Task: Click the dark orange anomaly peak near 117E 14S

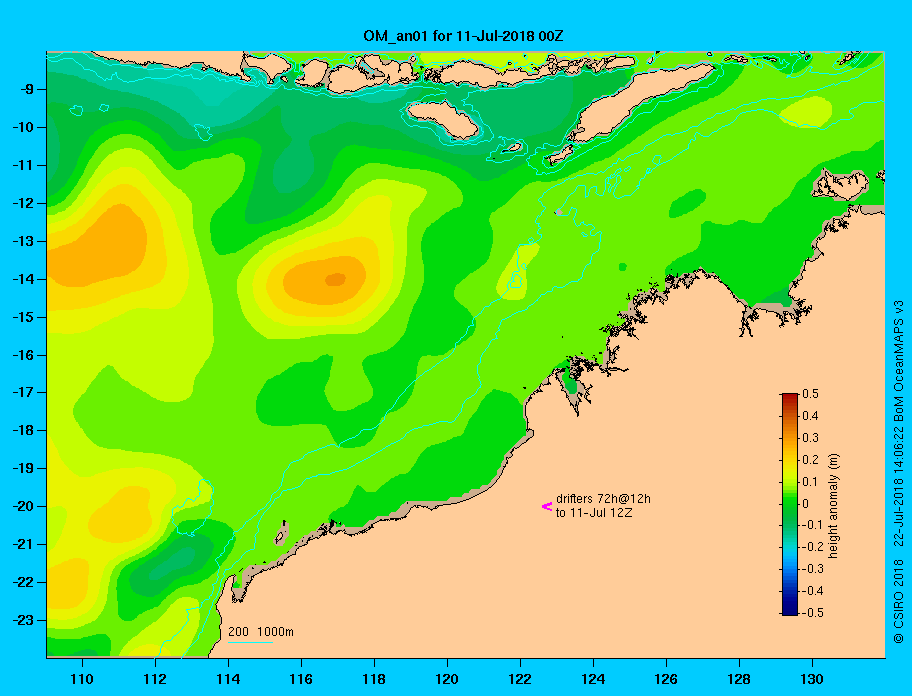Action: tap(336, 280)
